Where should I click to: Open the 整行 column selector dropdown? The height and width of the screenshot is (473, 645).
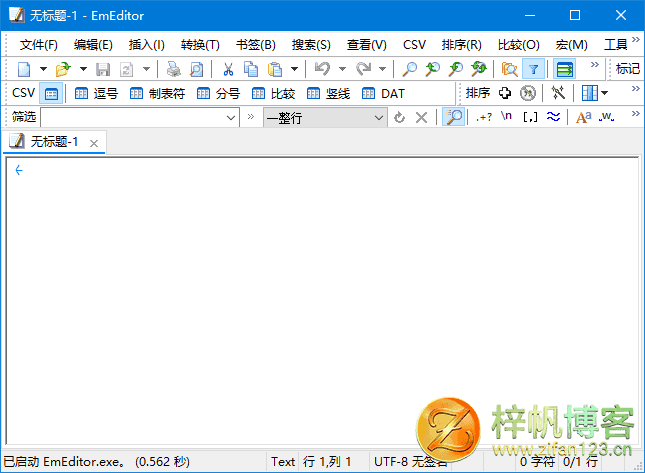click(x=325, y=118)
